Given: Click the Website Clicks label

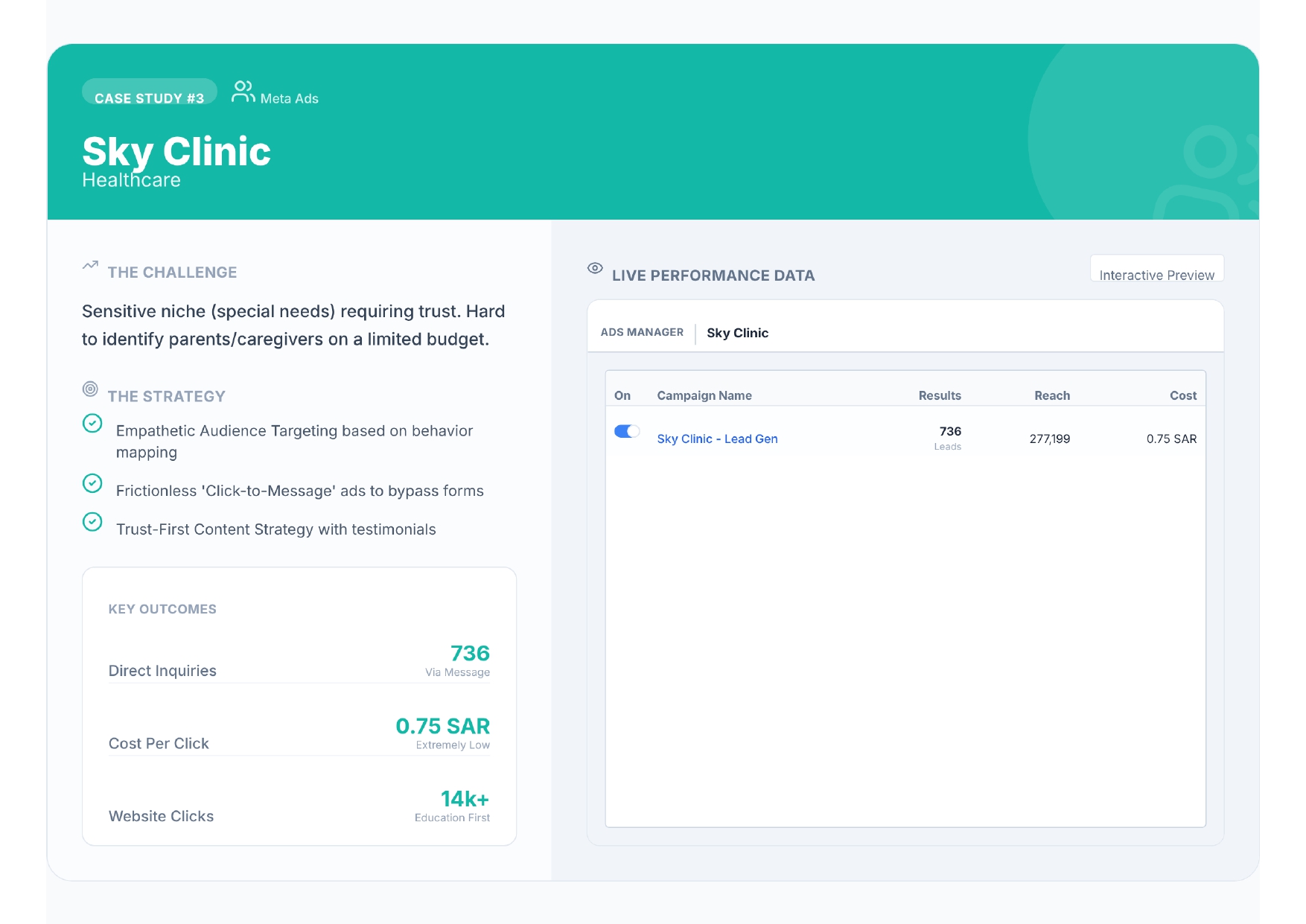Looking at the screenshot, I should pos(161,816).
